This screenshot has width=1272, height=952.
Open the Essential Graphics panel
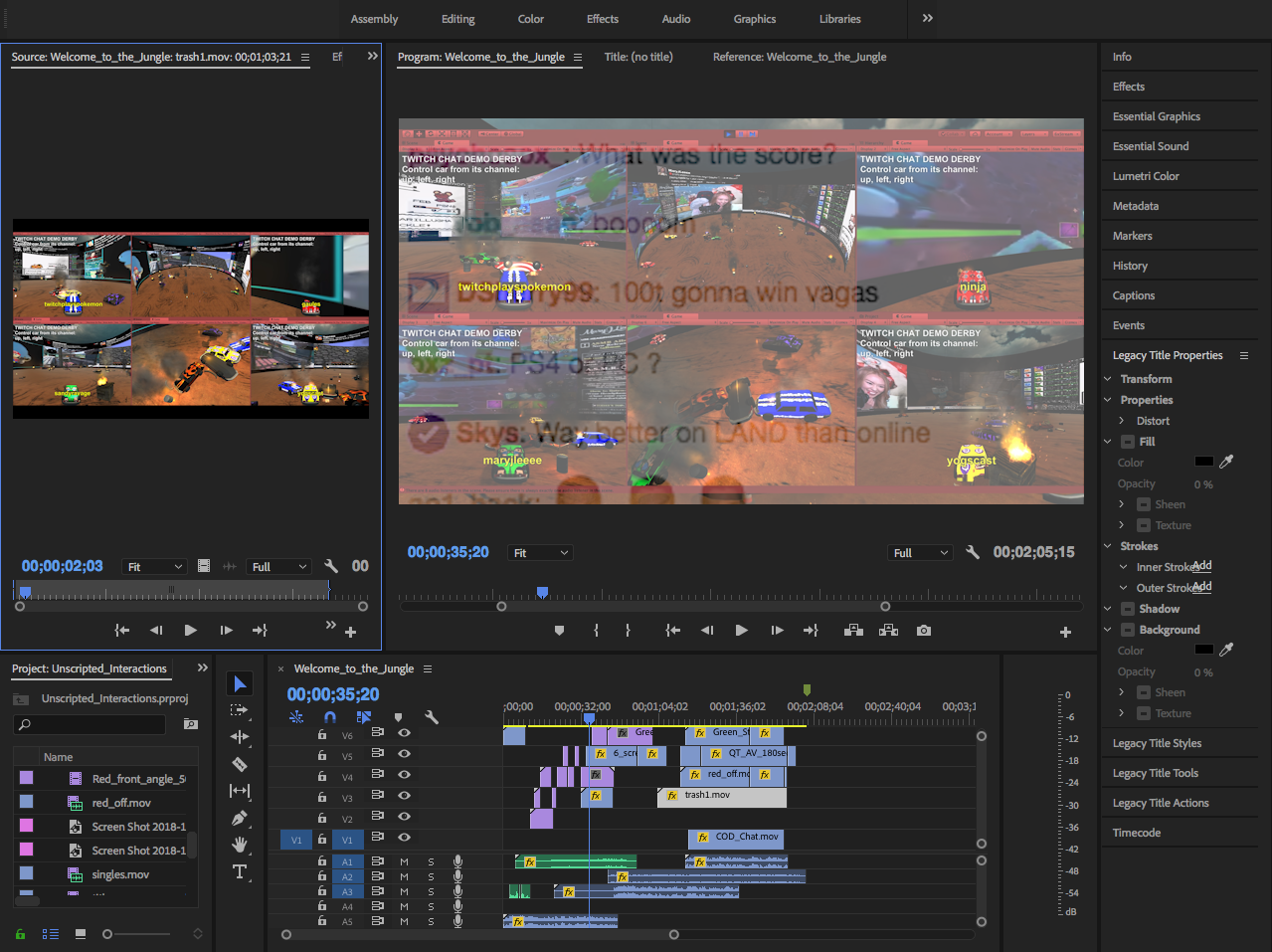pos(1157,116)
